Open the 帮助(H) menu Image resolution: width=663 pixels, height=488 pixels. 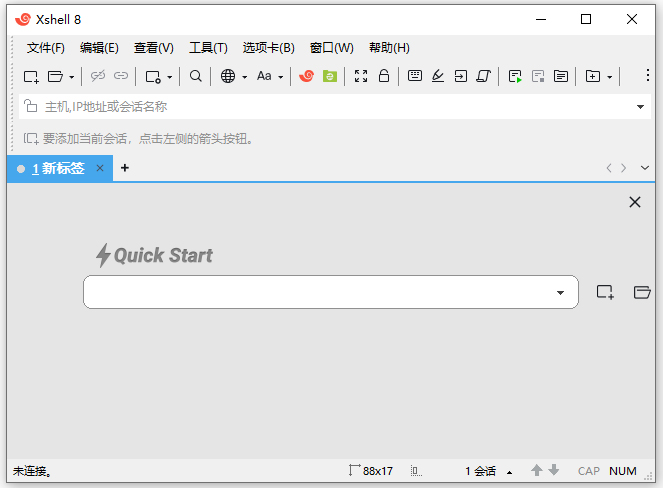[x=389, y=48]
